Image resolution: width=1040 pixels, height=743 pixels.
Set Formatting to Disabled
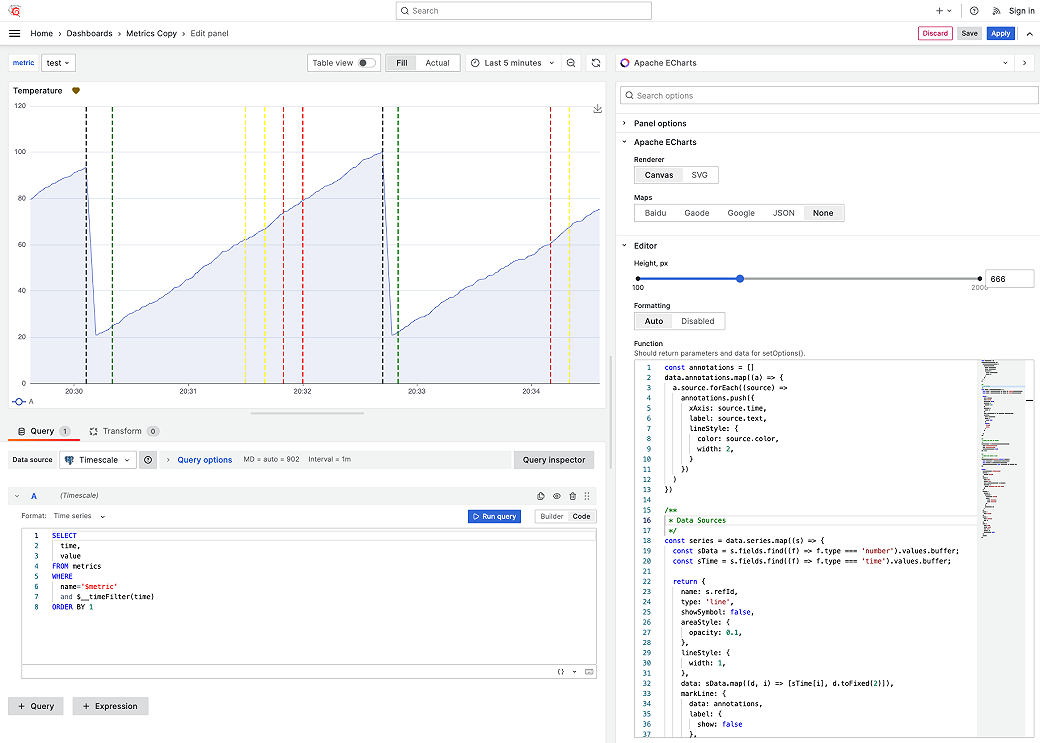pyautogui.click(x=698, y=321)
